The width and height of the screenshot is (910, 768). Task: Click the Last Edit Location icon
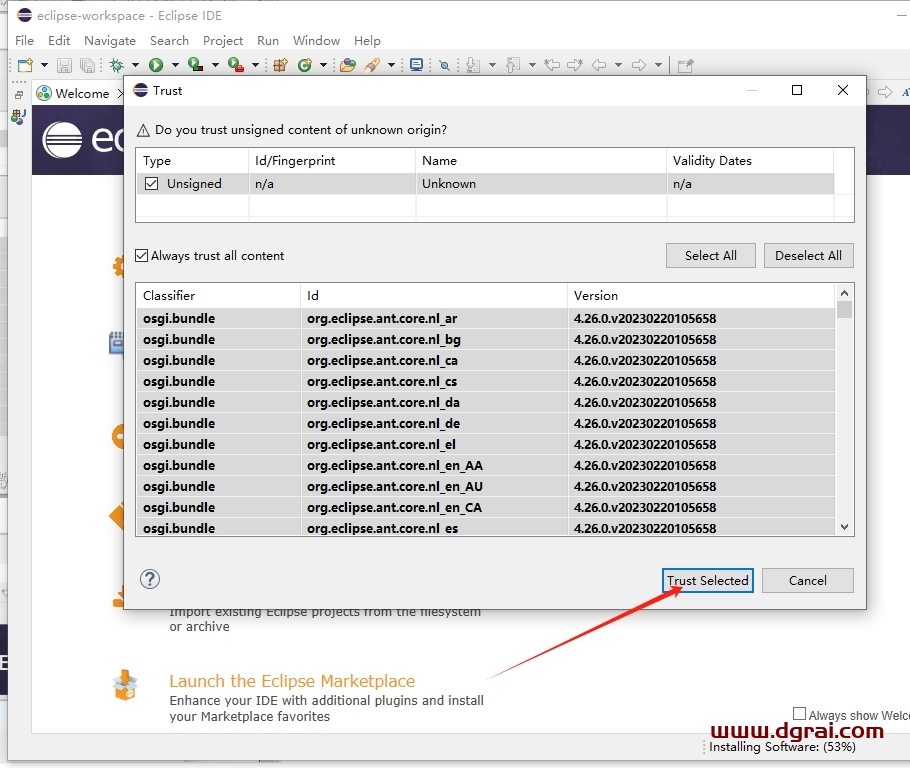(x=552, y=65)
